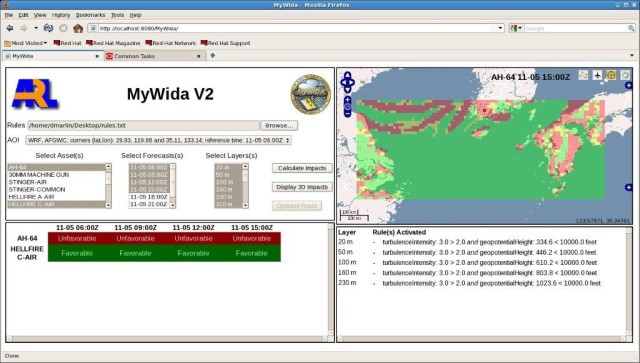Pan the map south

pyautogui.click(x=347, y=89)
